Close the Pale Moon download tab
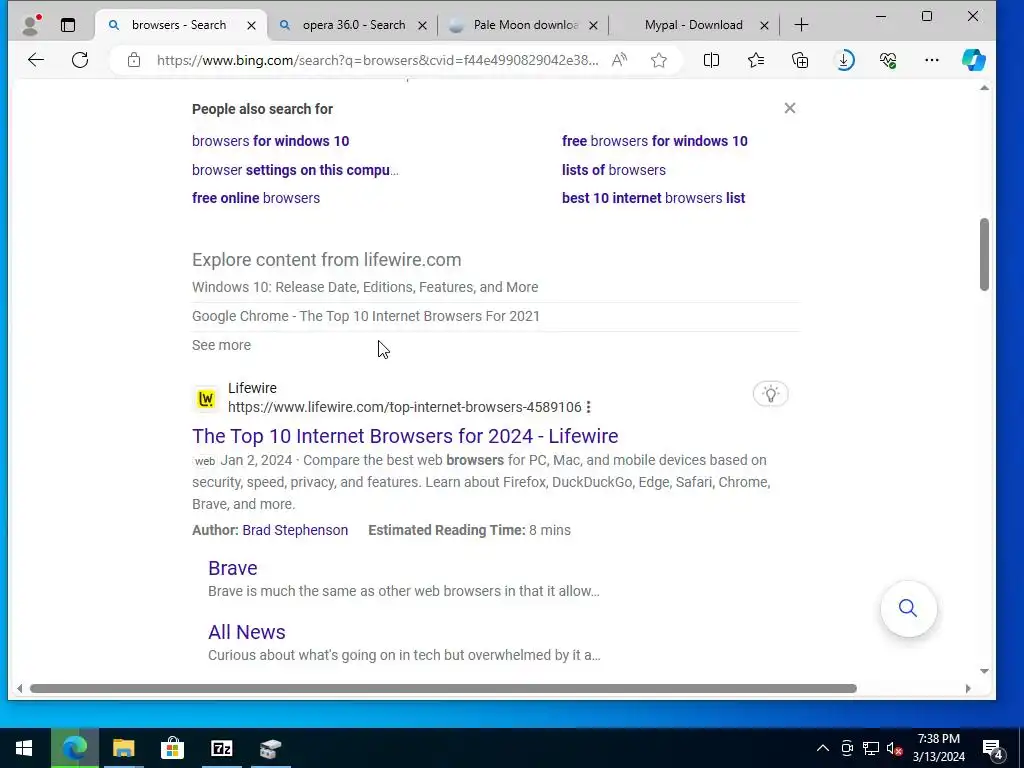This screenshot has width=1024, height=768. pos(593,25)
